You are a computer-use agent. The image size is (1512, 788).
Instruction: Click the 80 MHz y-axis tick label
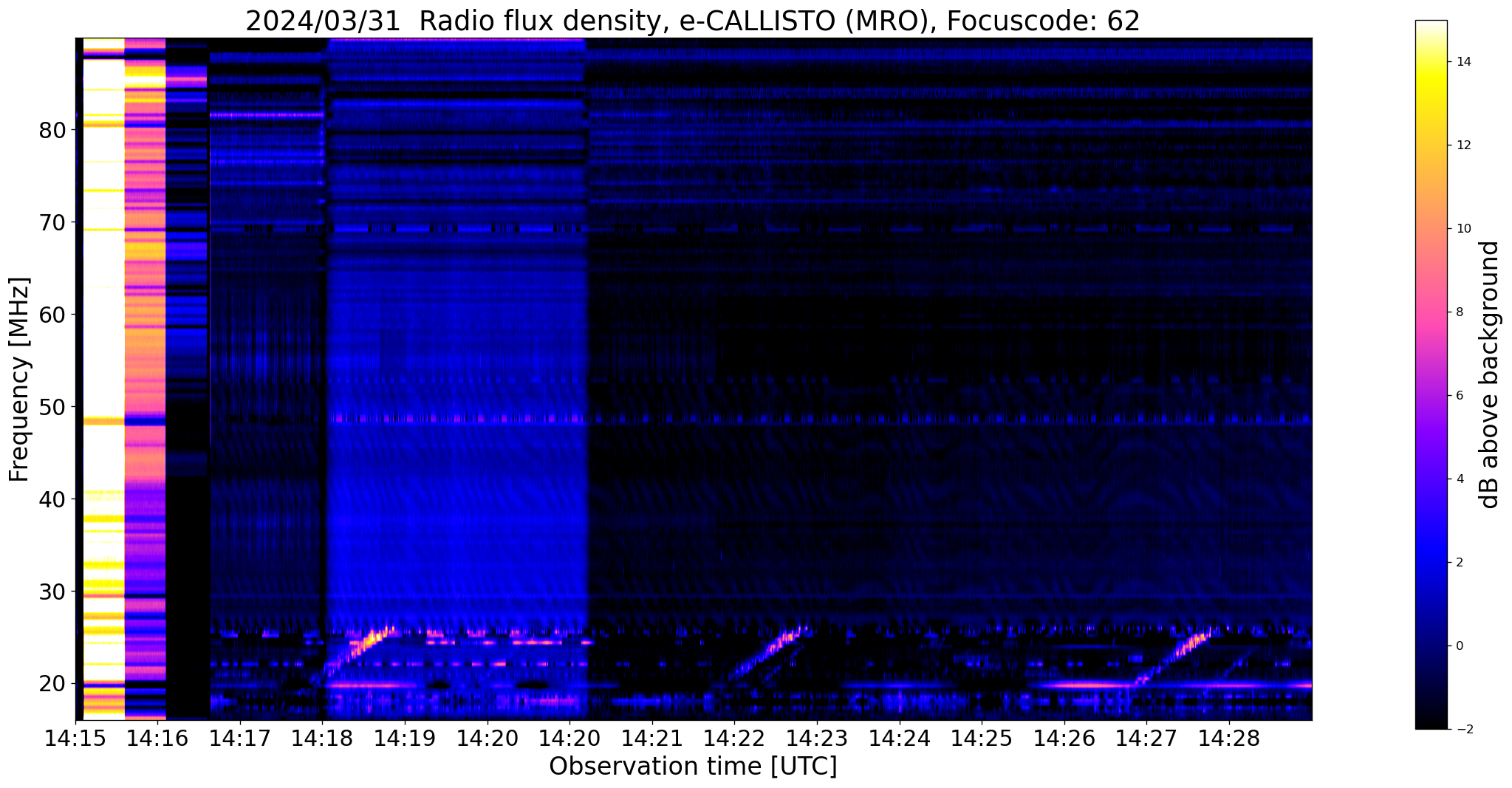coord(52,130)
